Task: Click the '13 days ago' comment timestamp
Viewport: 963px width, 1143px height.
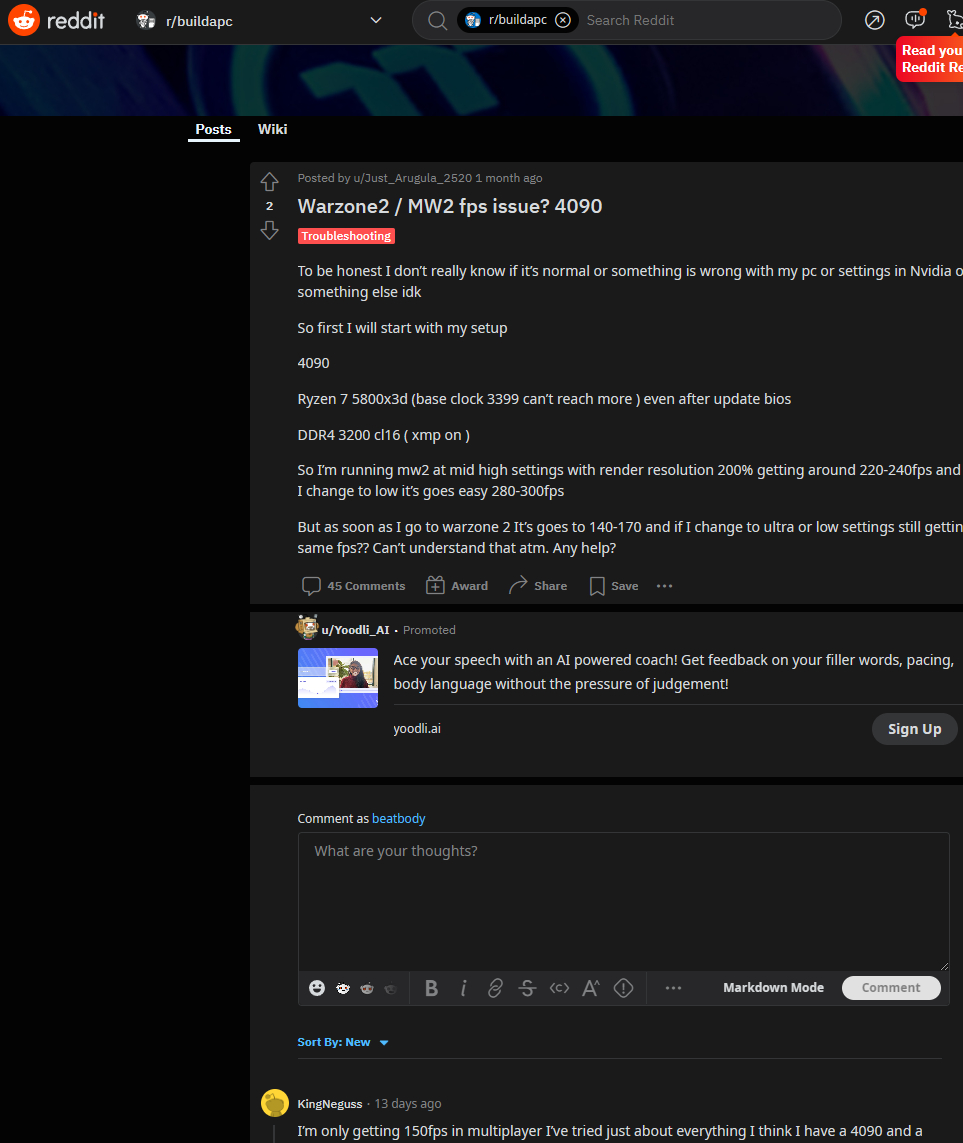Action: 408,1104
